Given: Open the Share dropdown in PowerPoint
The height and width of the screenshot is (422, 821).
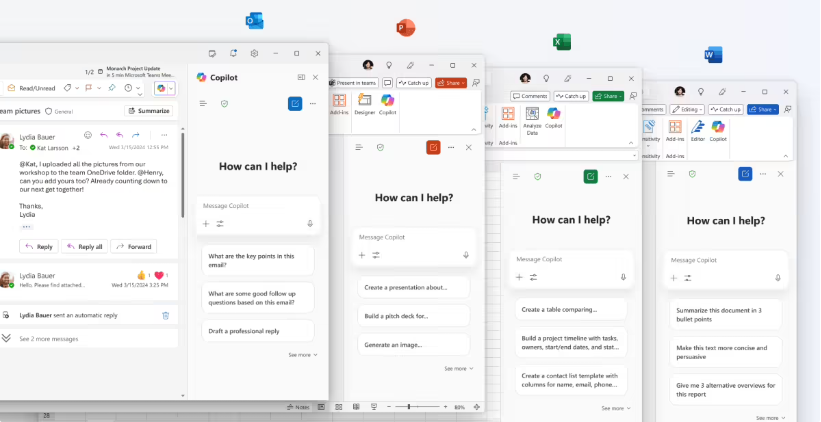Looking at the screenshot, I should 451,83.
